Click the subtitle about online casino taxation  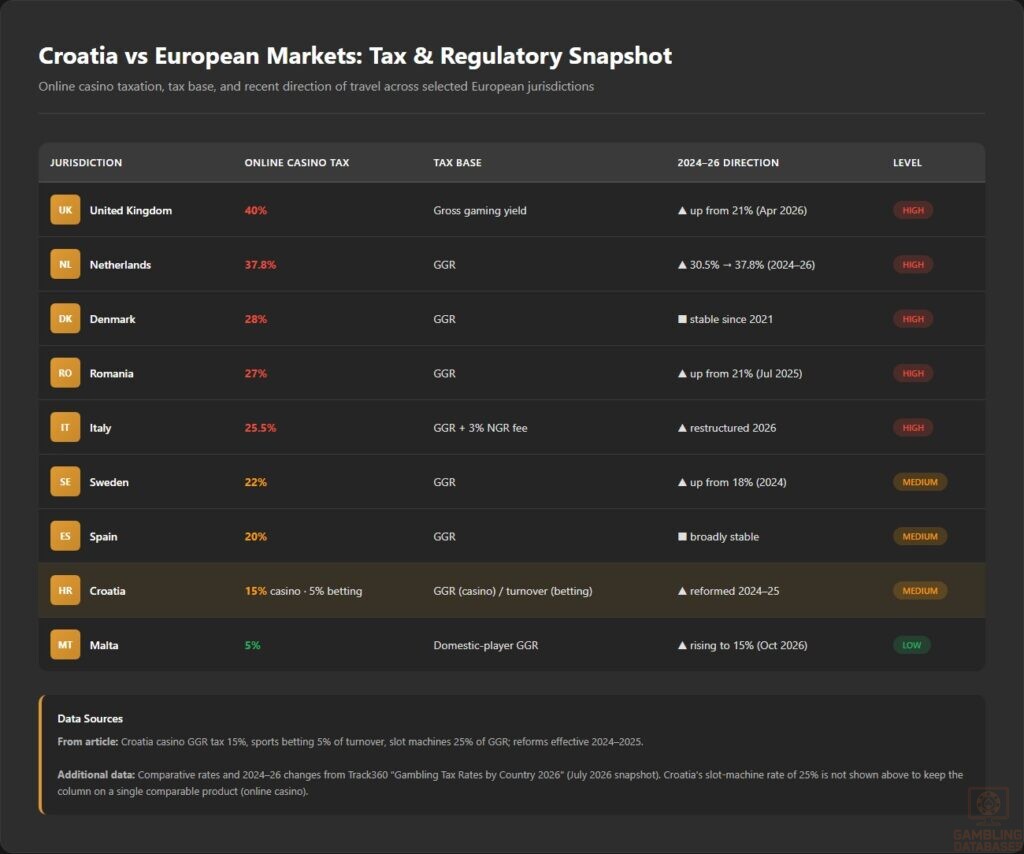[x=316, y=86]
